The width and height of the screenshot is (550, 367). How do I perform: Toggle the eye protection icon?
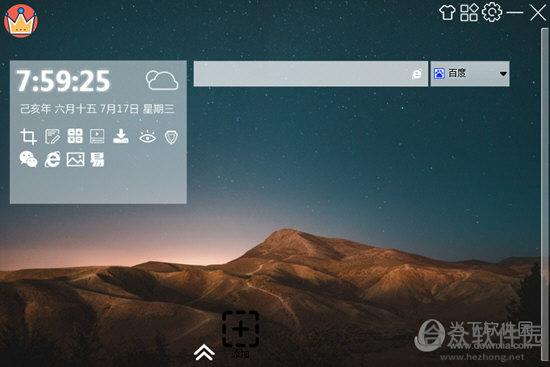tap(147, 137)
